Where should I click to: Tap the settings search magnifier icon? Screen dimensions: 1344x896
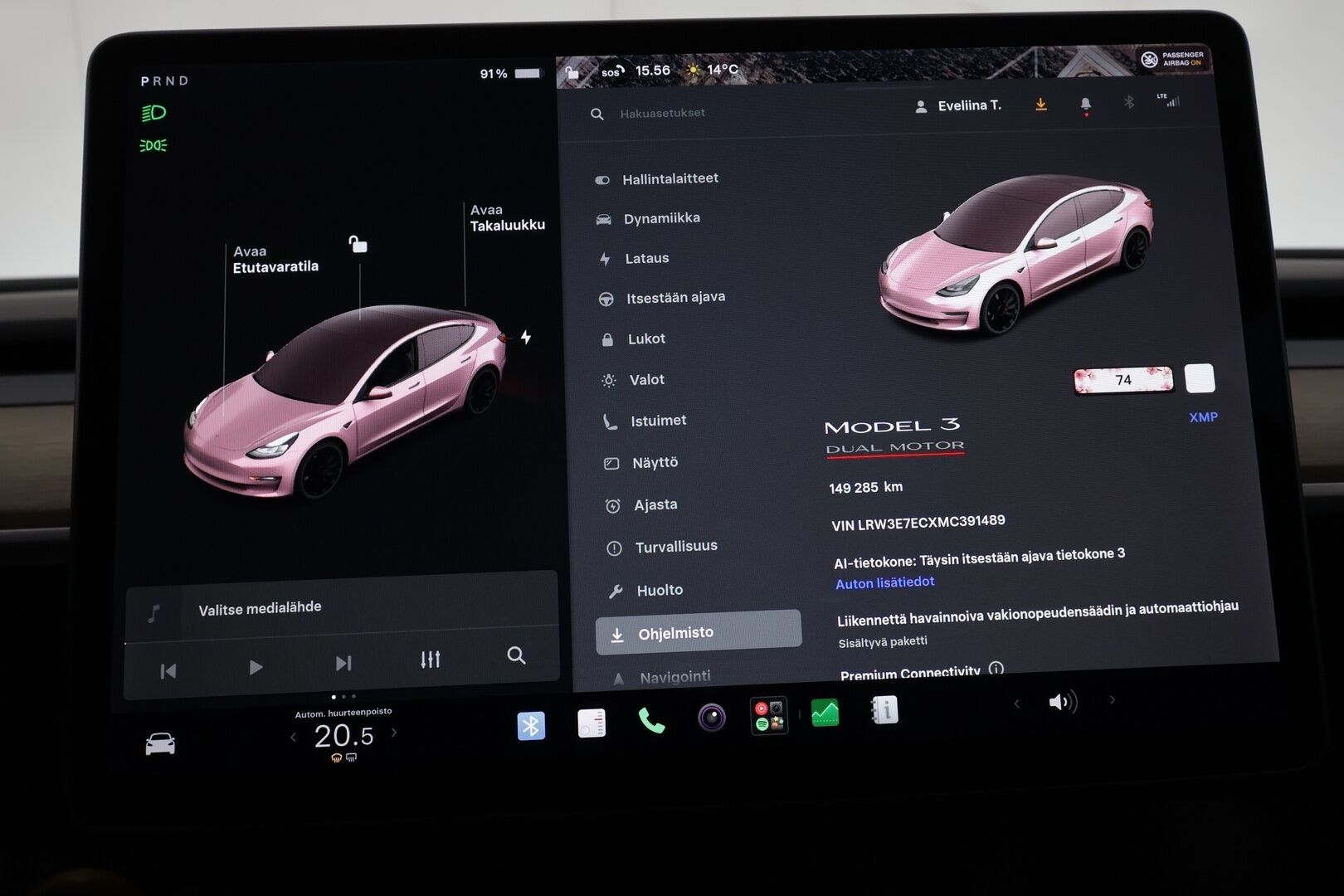(597, 114)
